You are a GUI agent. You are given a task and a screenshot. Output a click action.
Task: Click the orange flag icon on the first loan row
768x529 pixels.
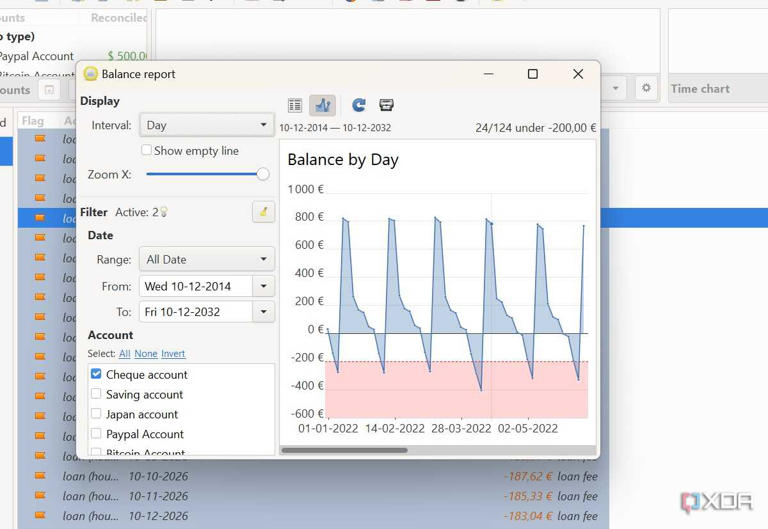coord(40,140)
